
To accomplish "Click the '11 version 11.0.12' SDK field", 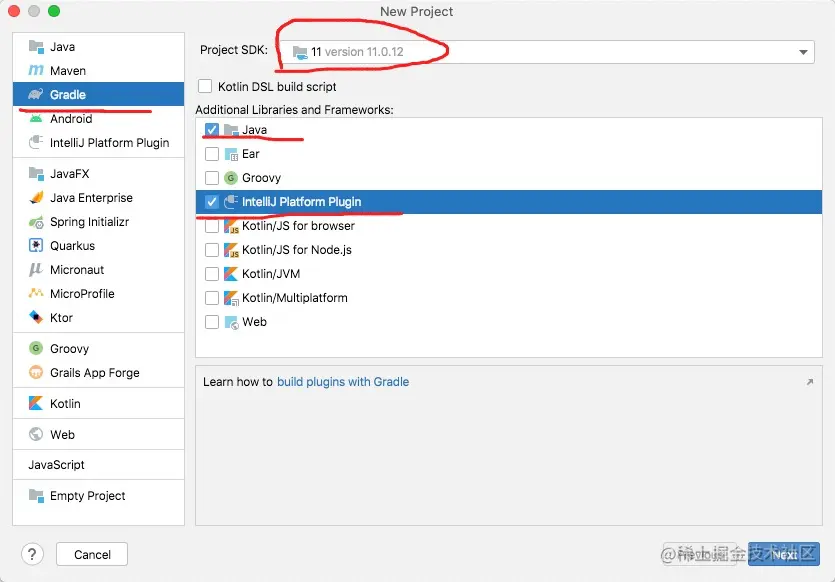I will coord(547,52).
